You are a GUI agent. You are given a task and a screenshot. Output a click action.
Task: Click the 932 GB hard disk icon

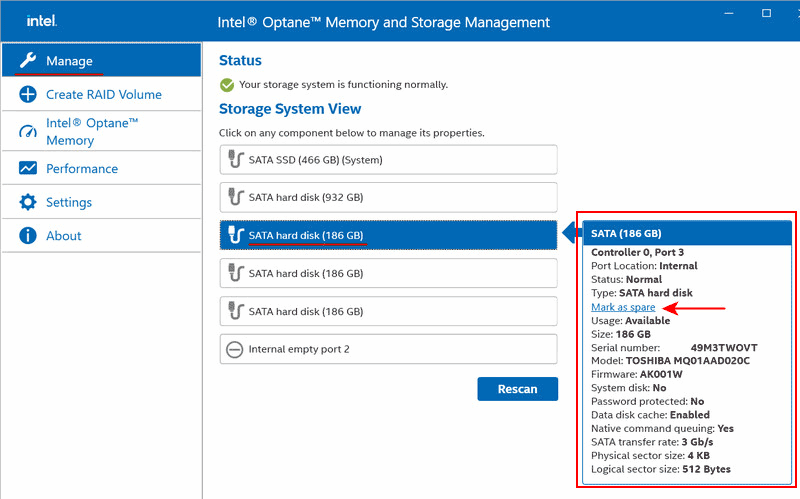(x=236, y=197)
